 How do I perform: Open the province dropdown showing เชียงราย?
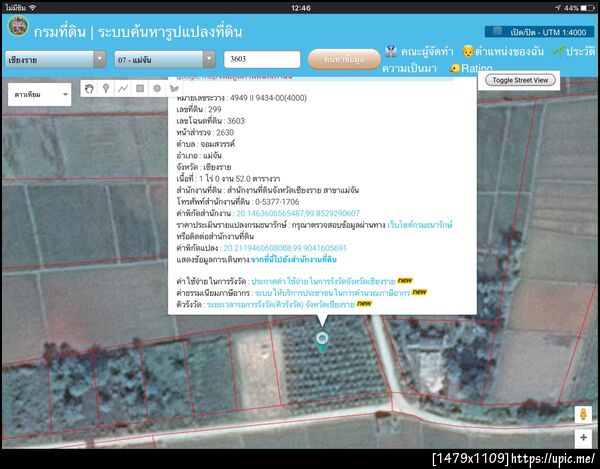click(x=55, y=60)
